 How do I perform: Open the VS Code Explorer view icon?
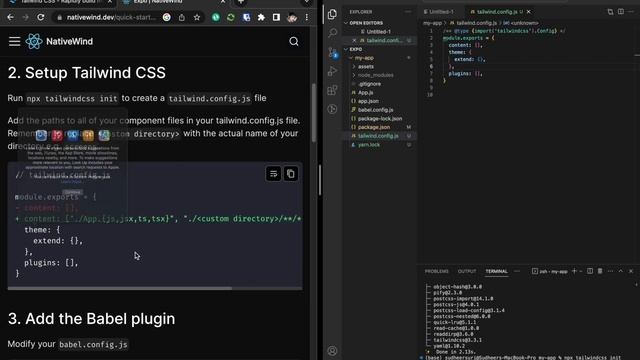[x=332, y=14]
